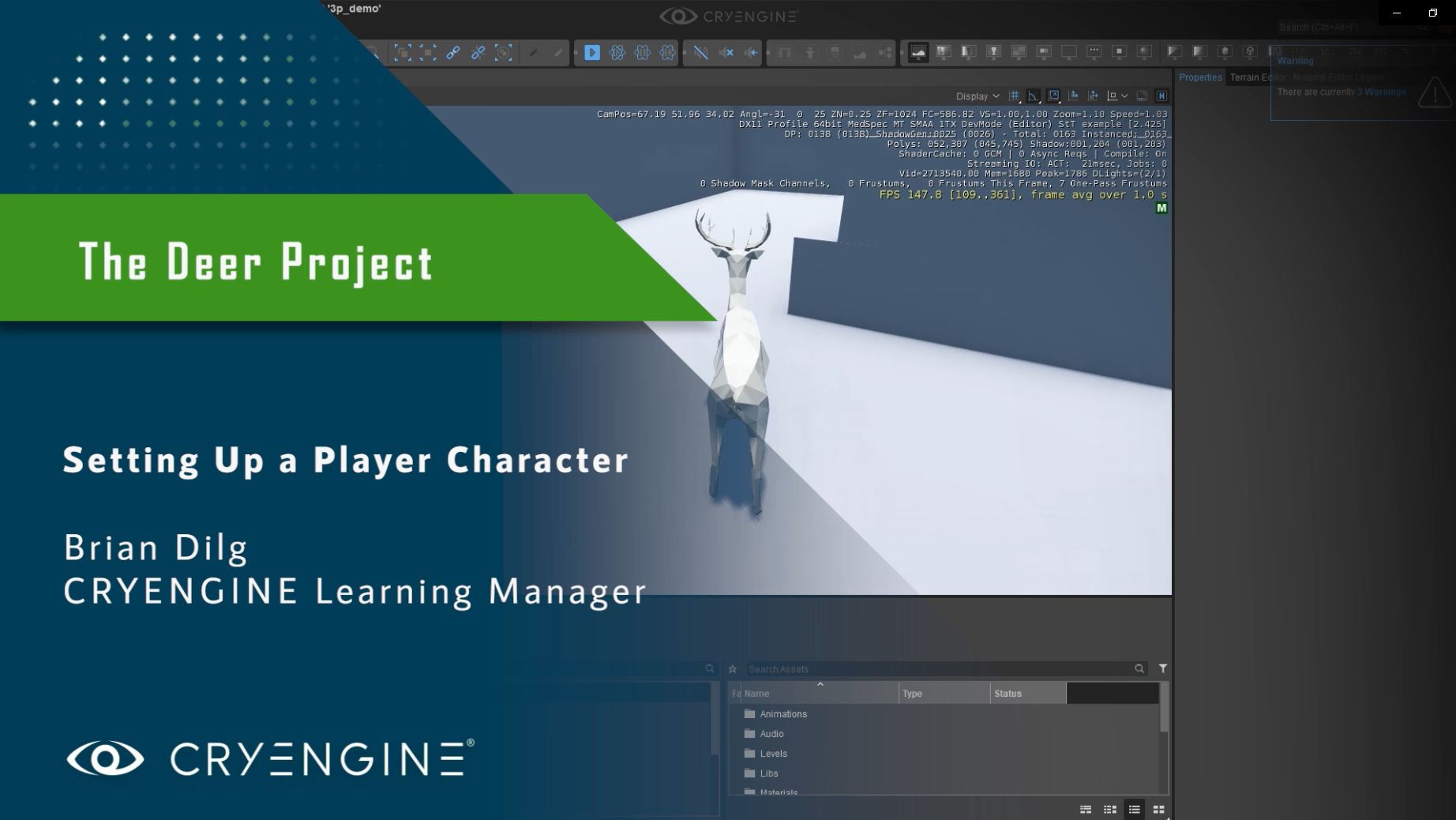Toggle audio mute icon in toolbar

[x=725, y=53]
